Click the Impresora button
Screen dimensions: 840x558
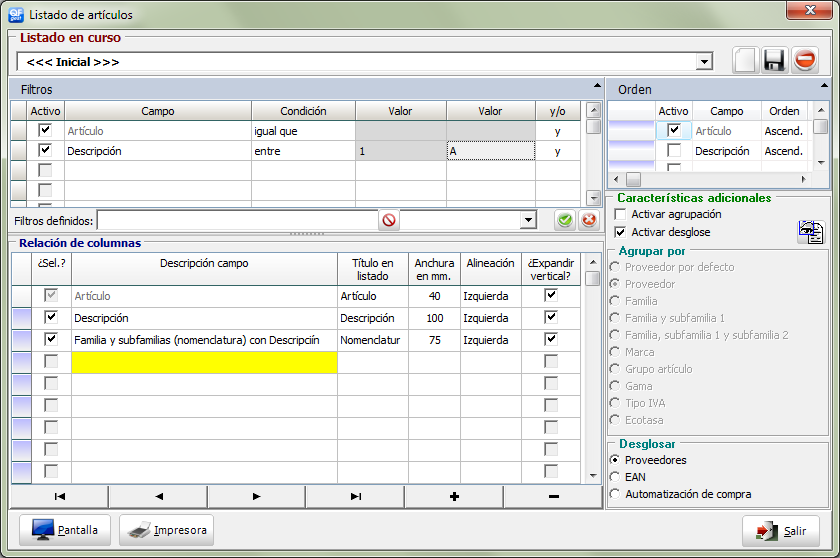pos(166,530)
